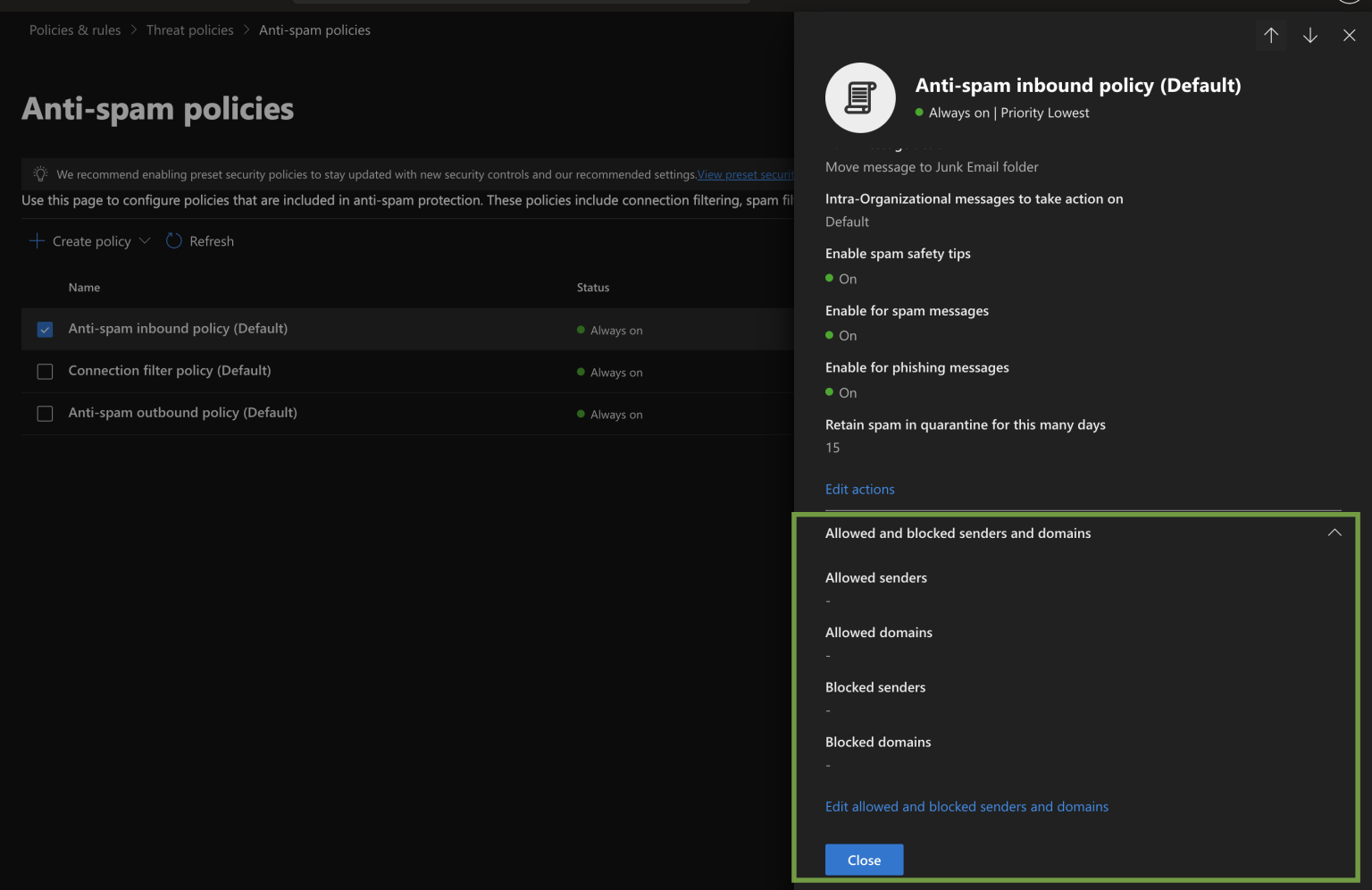
Task: Check the Anti-spam outbound policy checkbox
Action: (45, 413)
